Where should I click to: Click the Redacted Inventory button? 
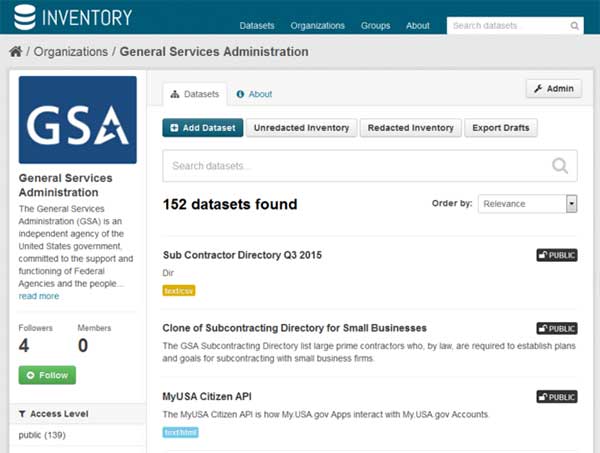[411, 128]
